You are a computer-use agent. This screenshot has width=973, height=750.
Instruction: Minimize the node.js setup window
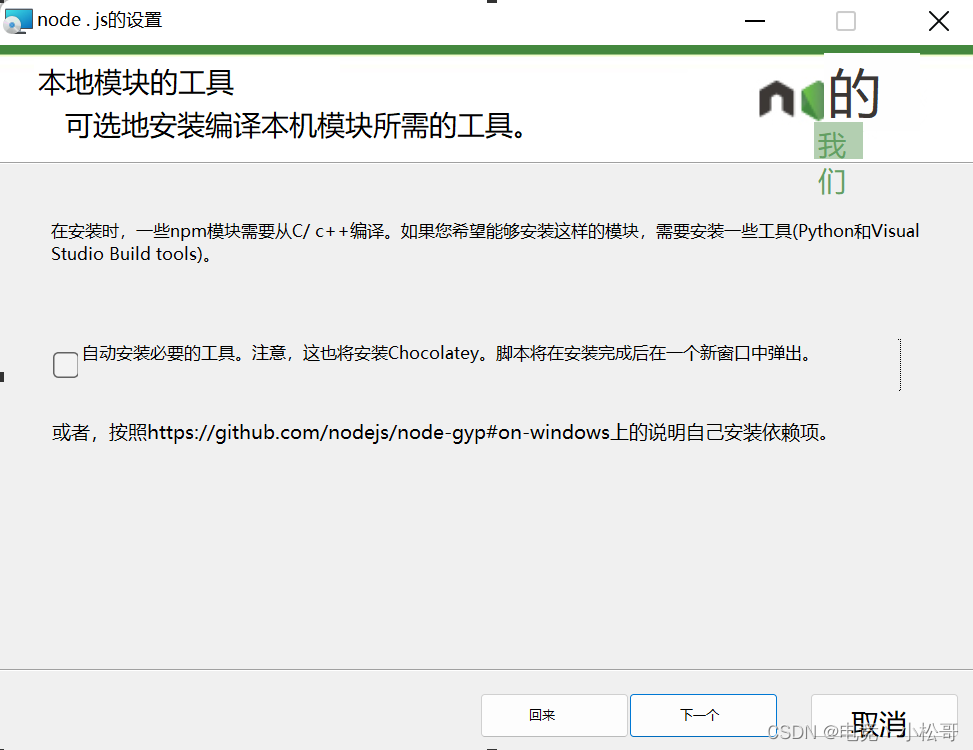point(755,21)
